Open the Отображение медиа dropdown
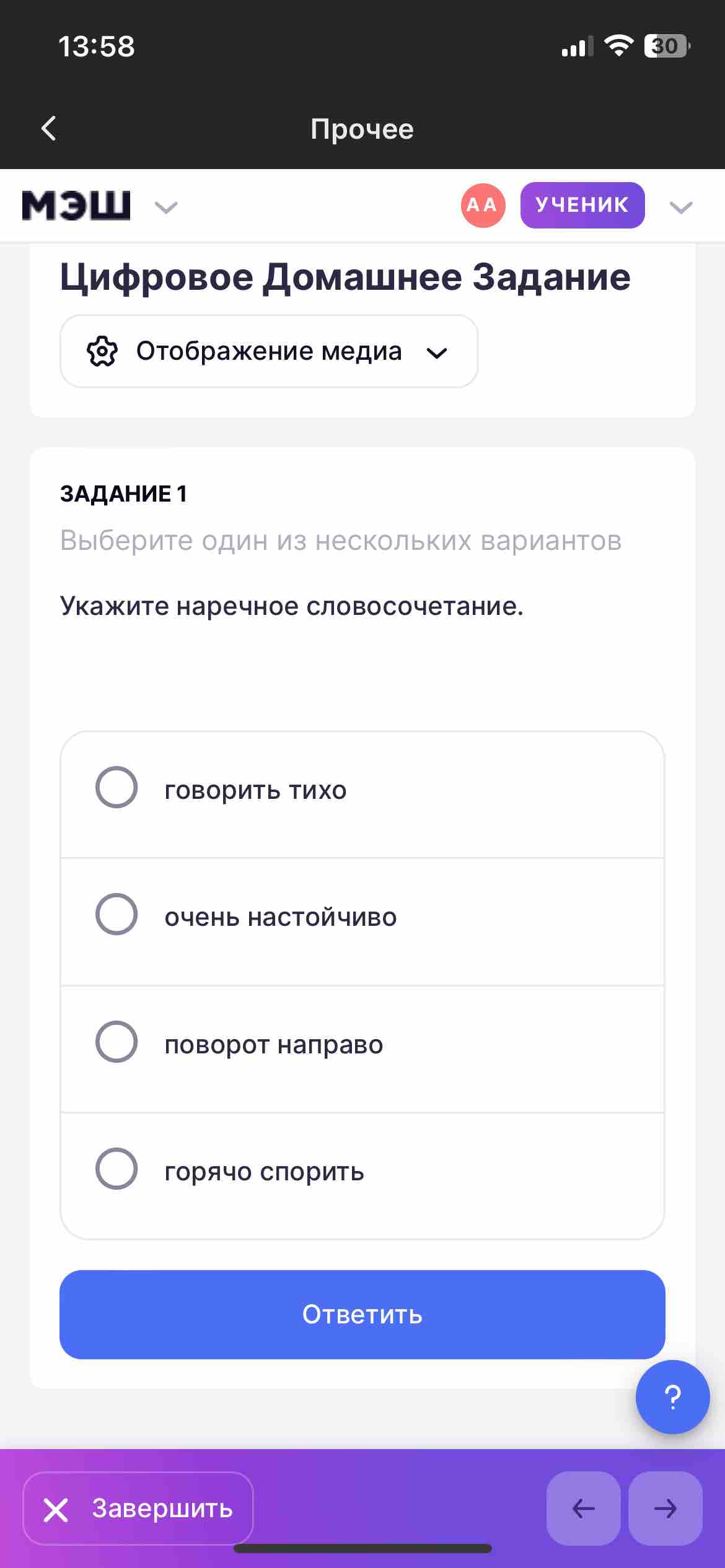The height and width of the screenshot is (1568, 725). [269, 351]
